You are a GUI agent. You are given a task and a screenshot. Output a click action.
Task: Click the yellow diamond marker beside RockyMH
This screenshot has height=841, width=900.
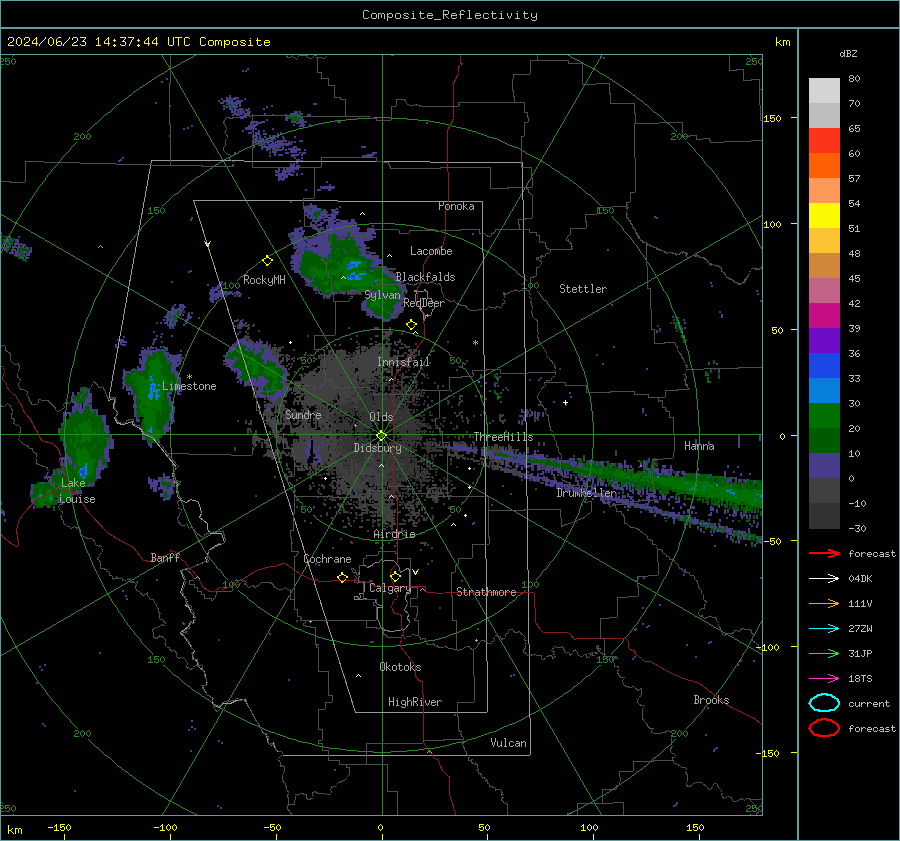click(267, 261)
